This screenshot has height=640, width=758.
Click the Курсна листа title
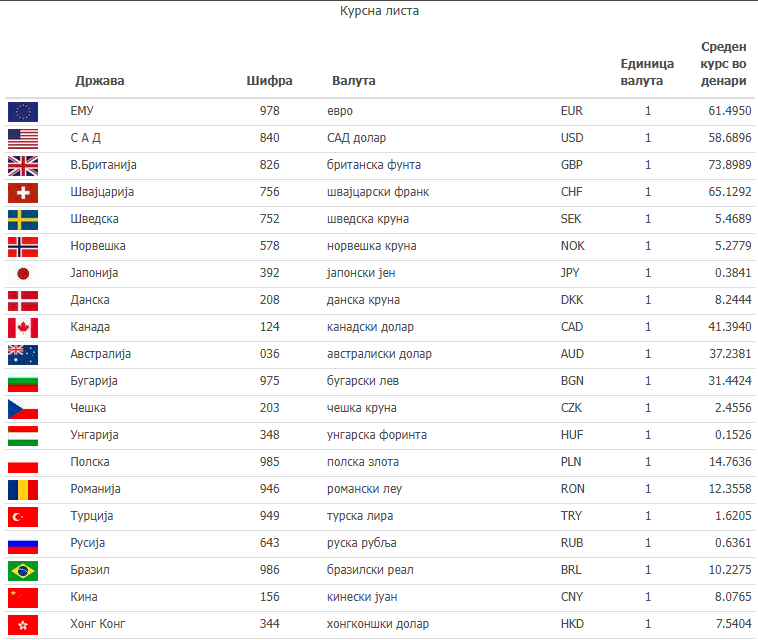tap(379, 12)
